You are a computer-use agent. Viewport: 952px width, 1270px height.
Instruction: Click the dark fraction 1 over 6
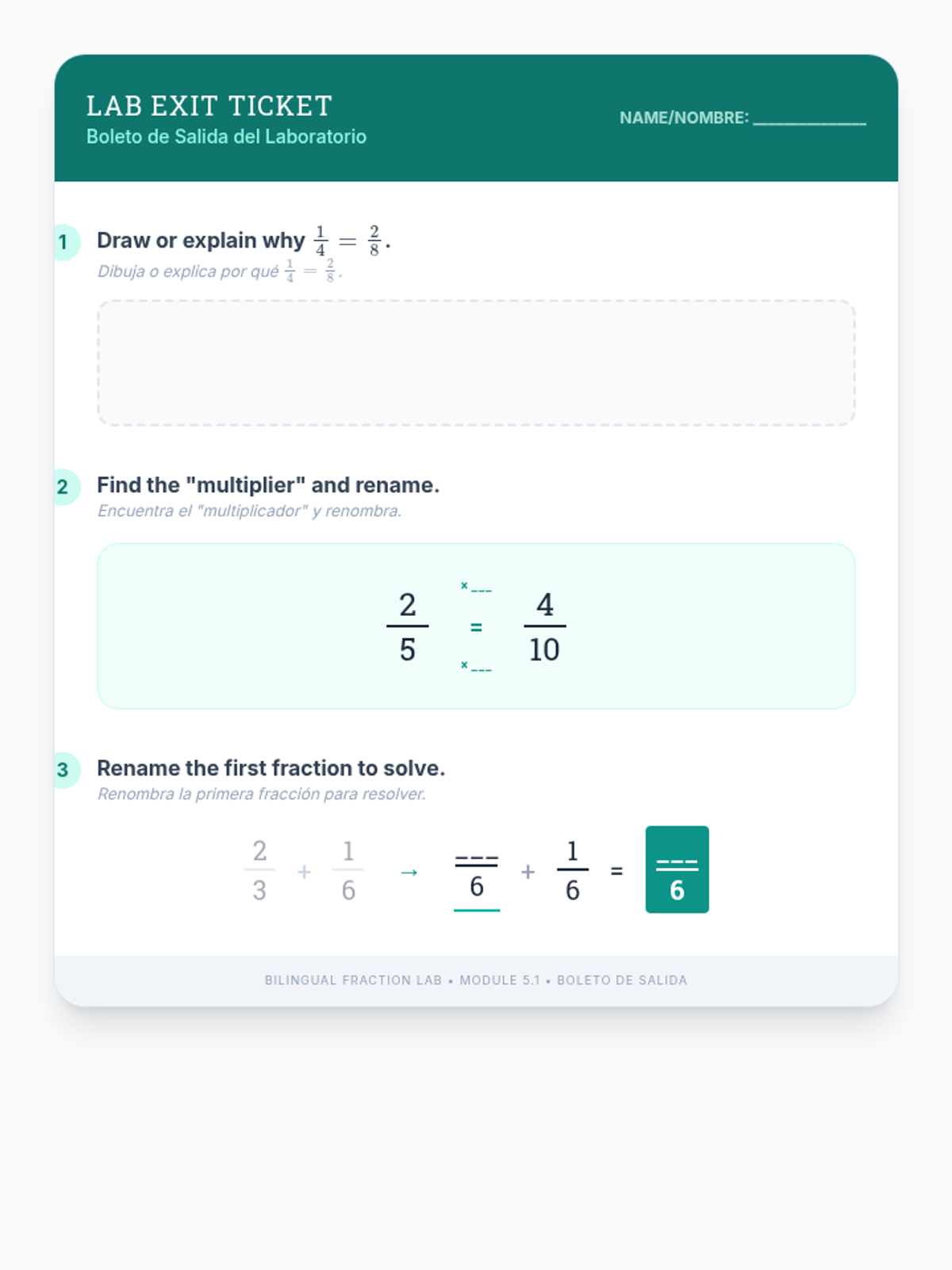tap(572, 870)
